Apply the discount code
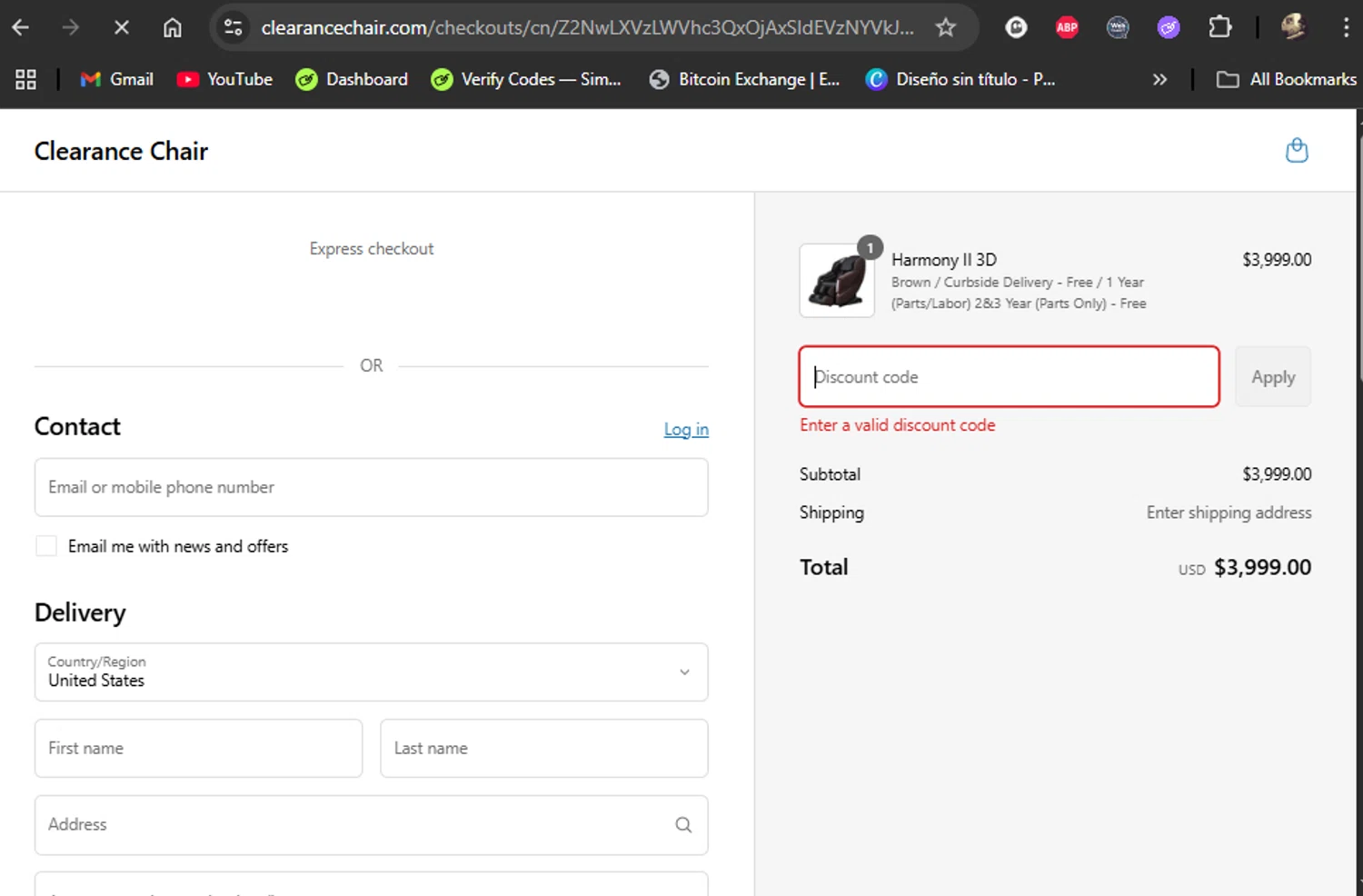Viewport: 1363px width, 896px height. pos(1273,376)
